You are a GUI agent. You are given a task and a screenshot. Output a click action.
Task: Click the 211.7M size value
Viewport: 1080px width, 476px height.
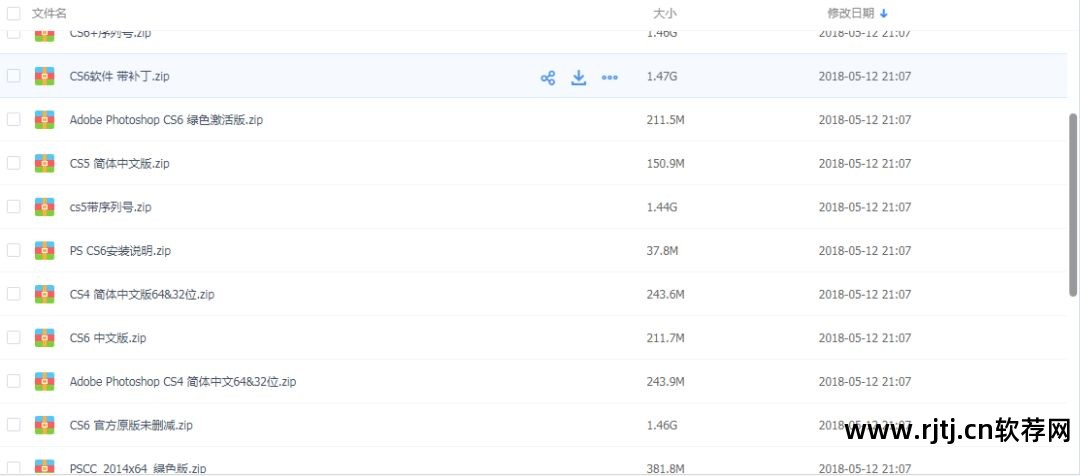pos(665,338)
